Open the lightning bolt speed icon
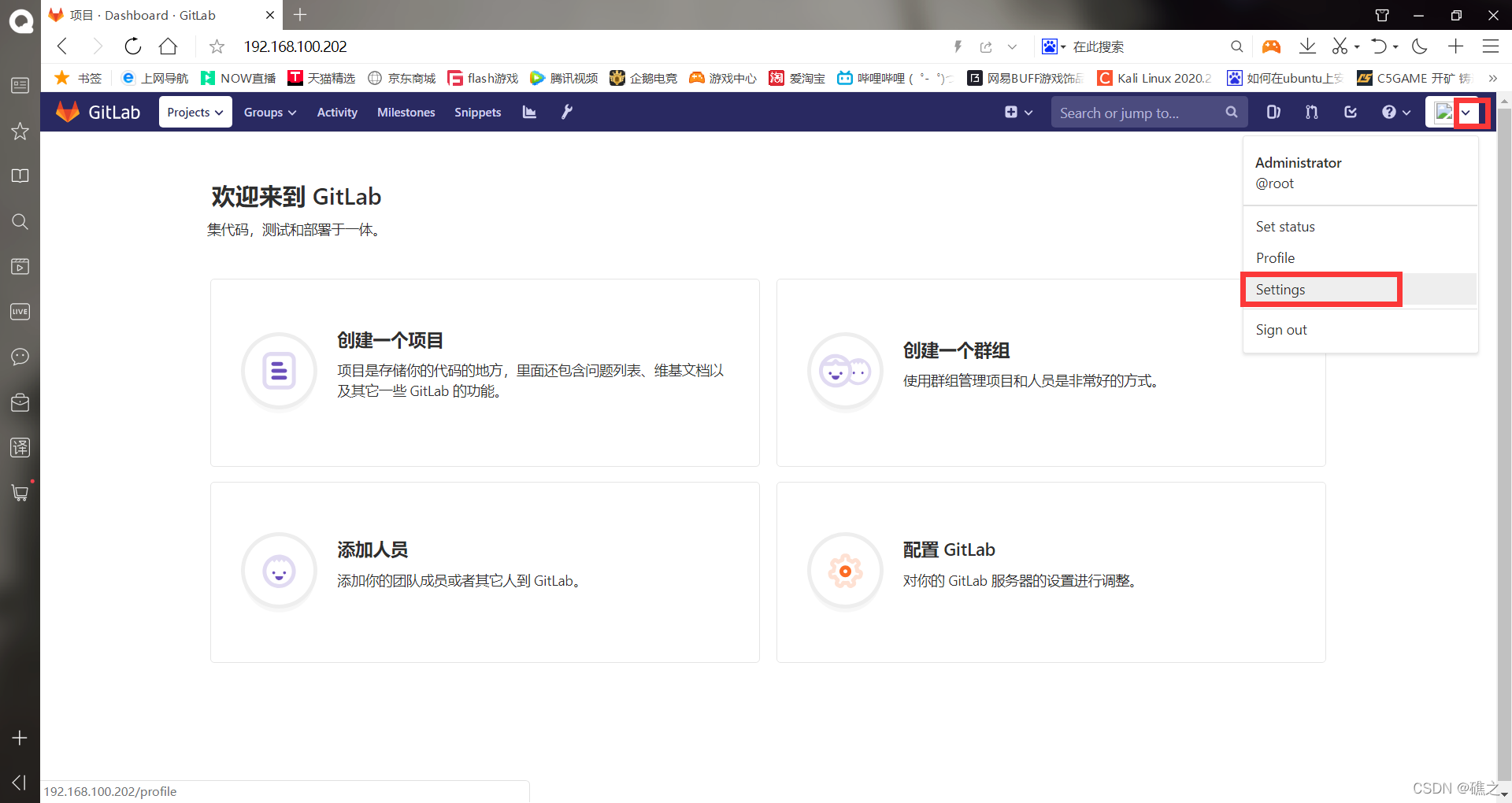The image size is (1512, 803). (x=958, y=46)
